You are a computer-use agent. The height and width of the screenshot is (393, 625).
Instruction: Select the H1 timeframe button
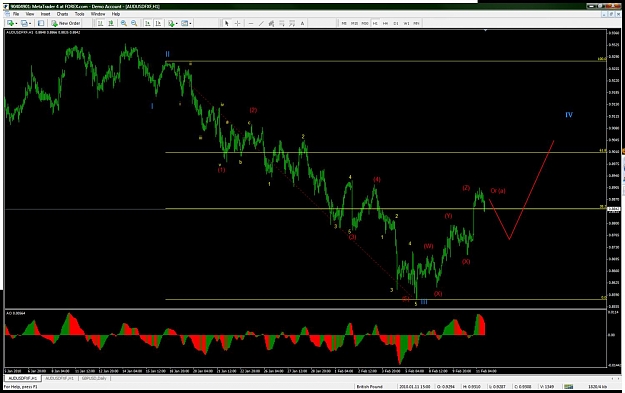click(375, 24)
